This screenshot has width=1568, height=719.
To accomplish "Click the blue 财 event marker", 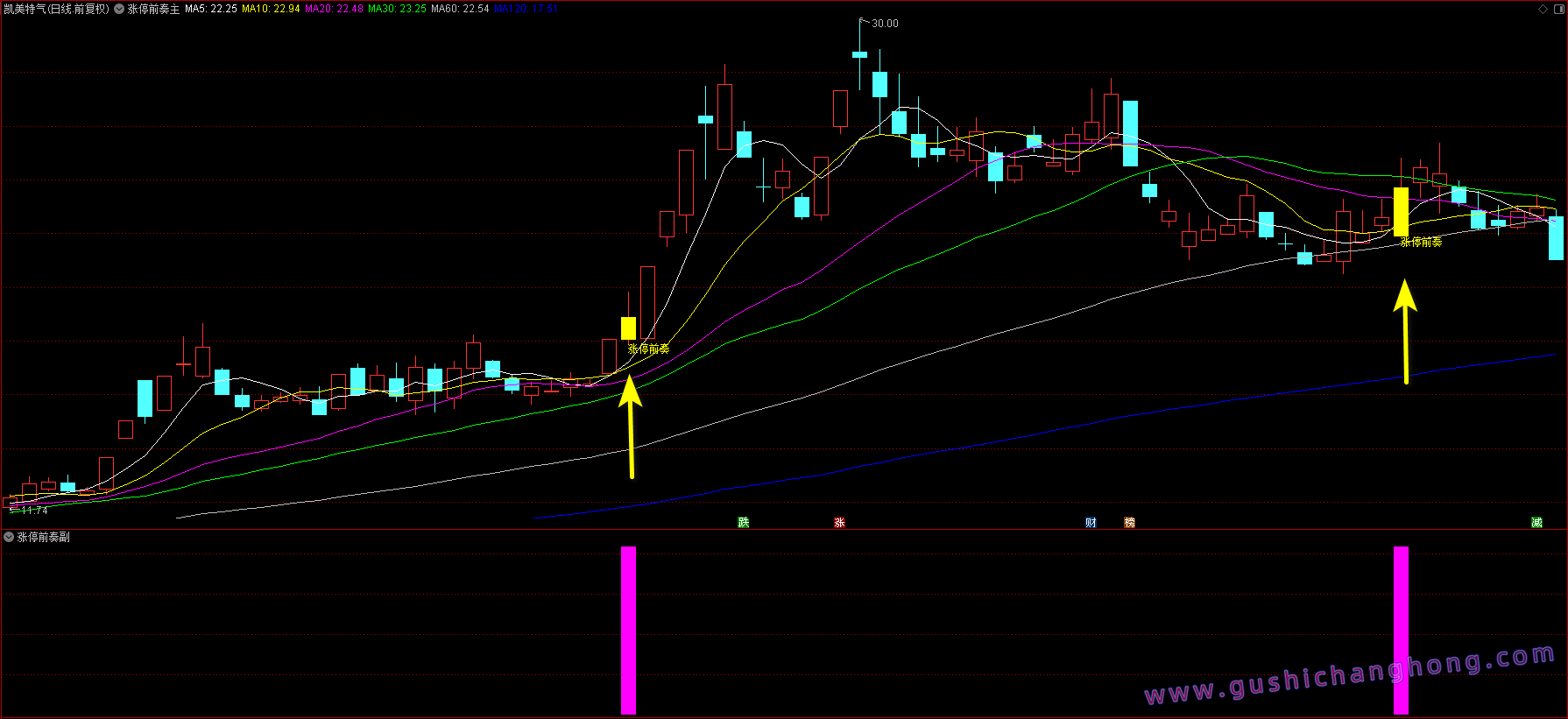I will coord(1091,523).
